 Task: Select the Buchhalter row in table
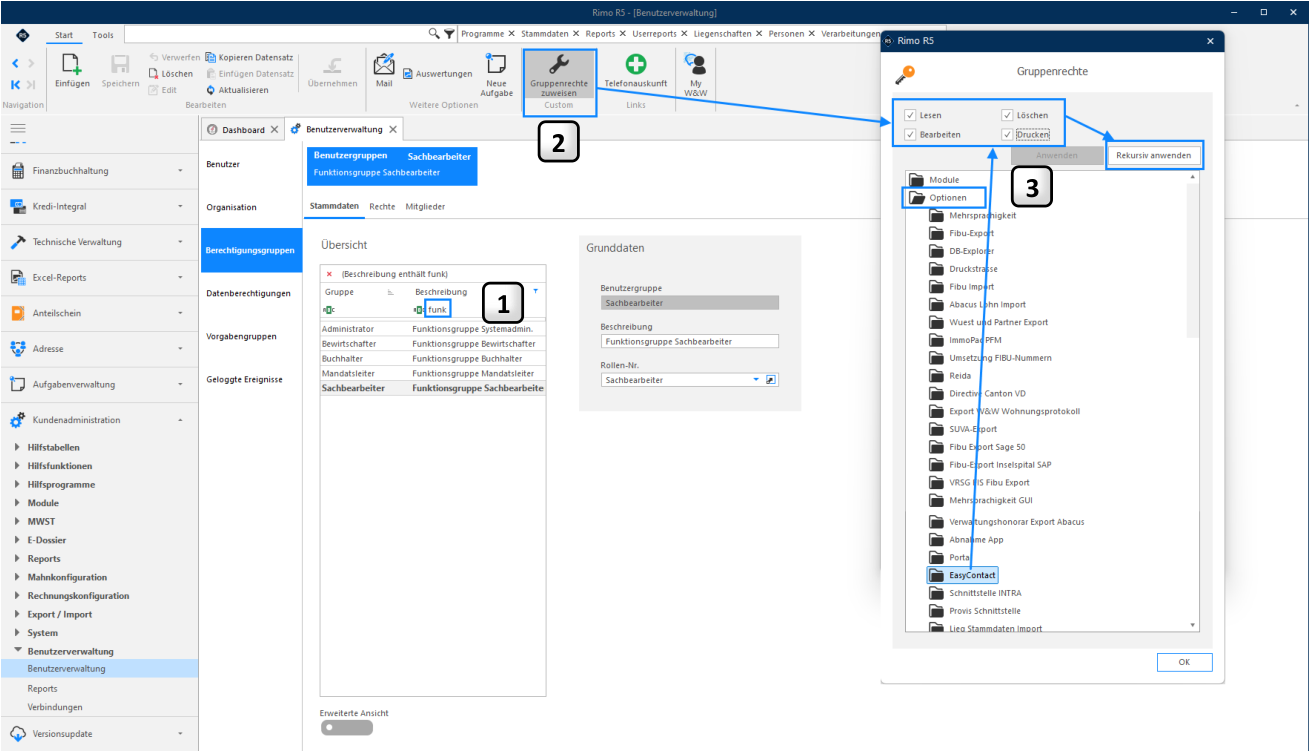coord(433,358)
